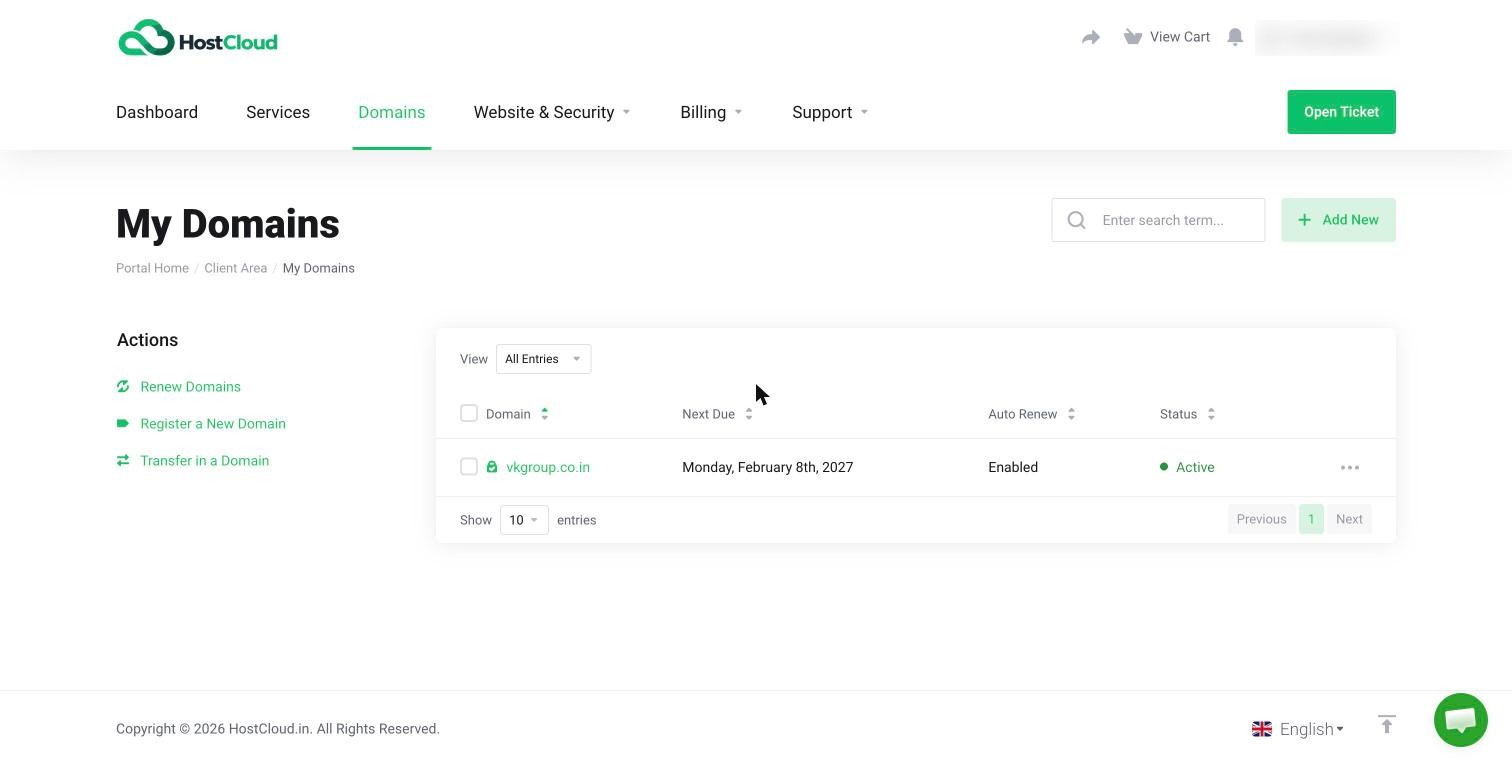Expand the Website & Security menu
The image size is (1512, 767).
tap(552, 112)
